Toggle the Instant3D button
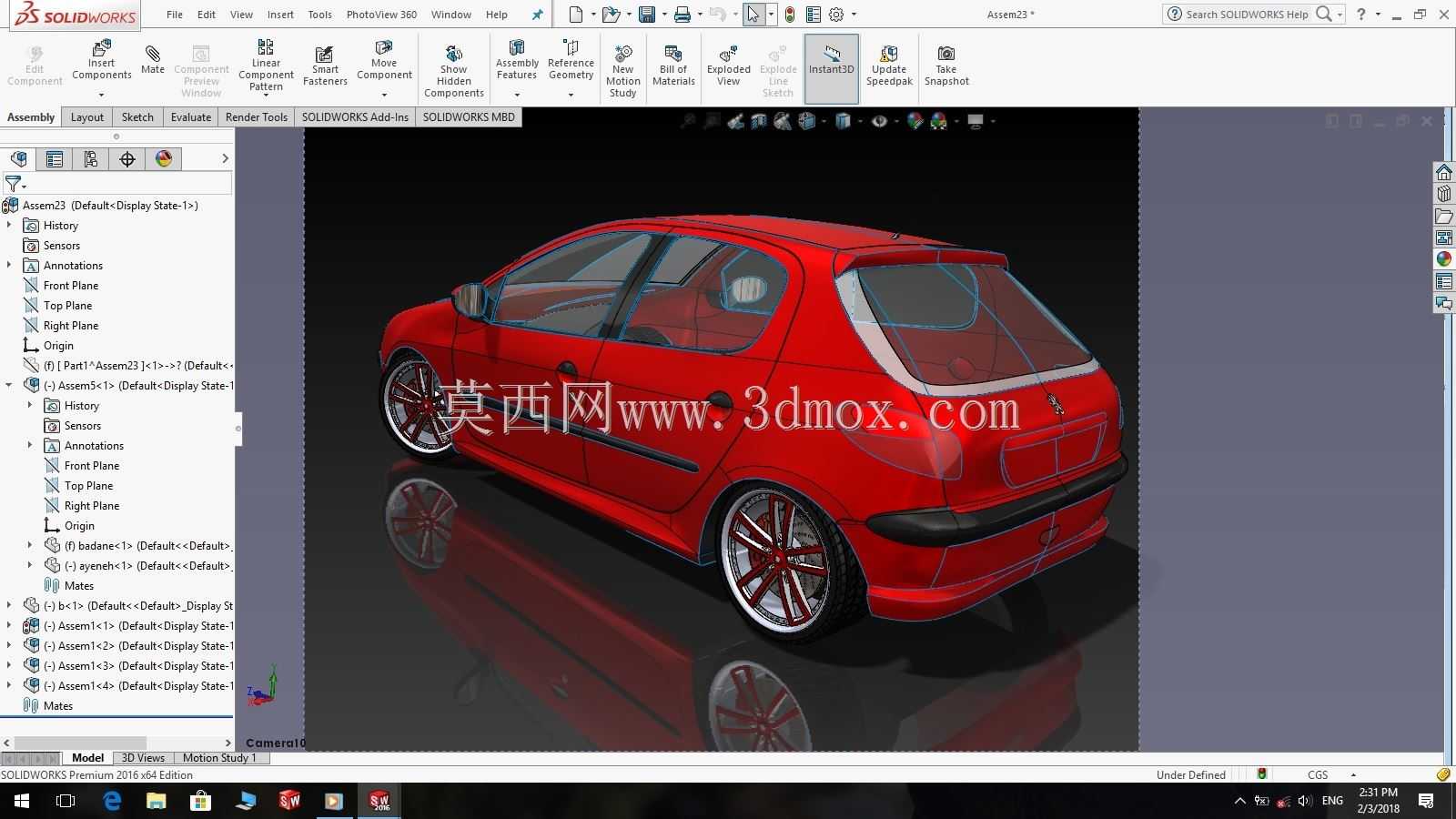Screen dimensions: 1456x819 point(832,68)
